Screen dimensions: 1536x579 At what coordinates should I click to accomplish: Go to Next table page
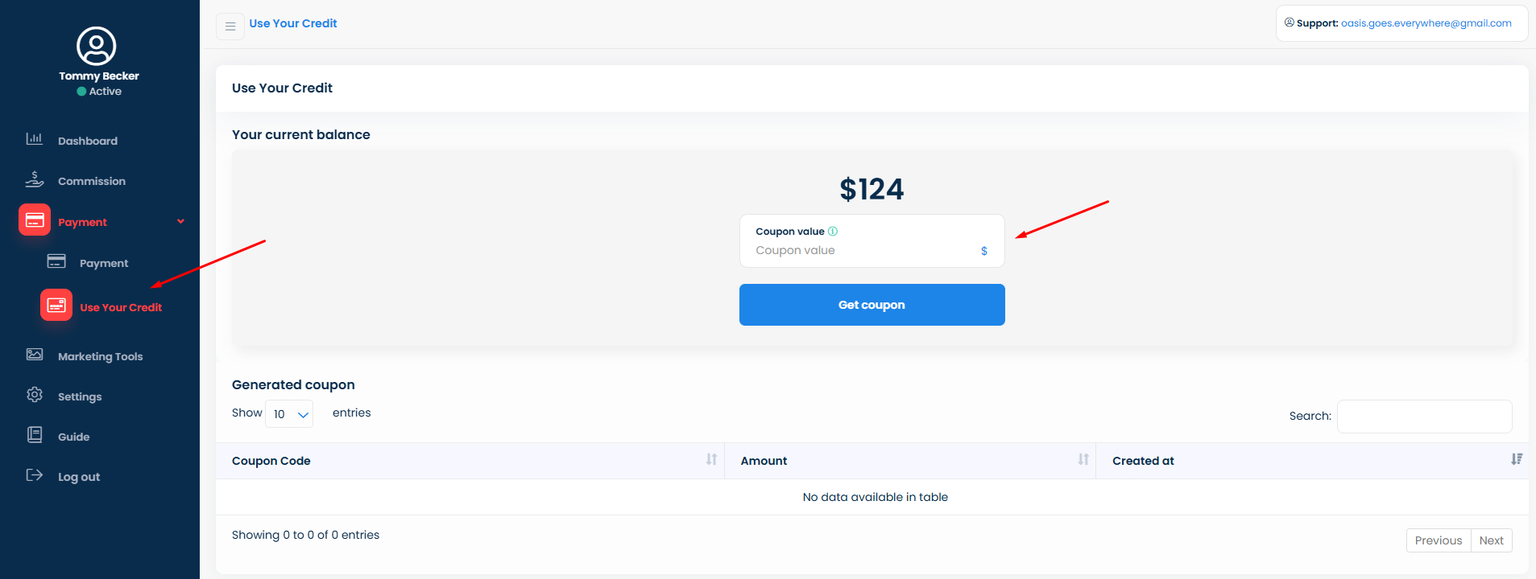click(1491, 540)
